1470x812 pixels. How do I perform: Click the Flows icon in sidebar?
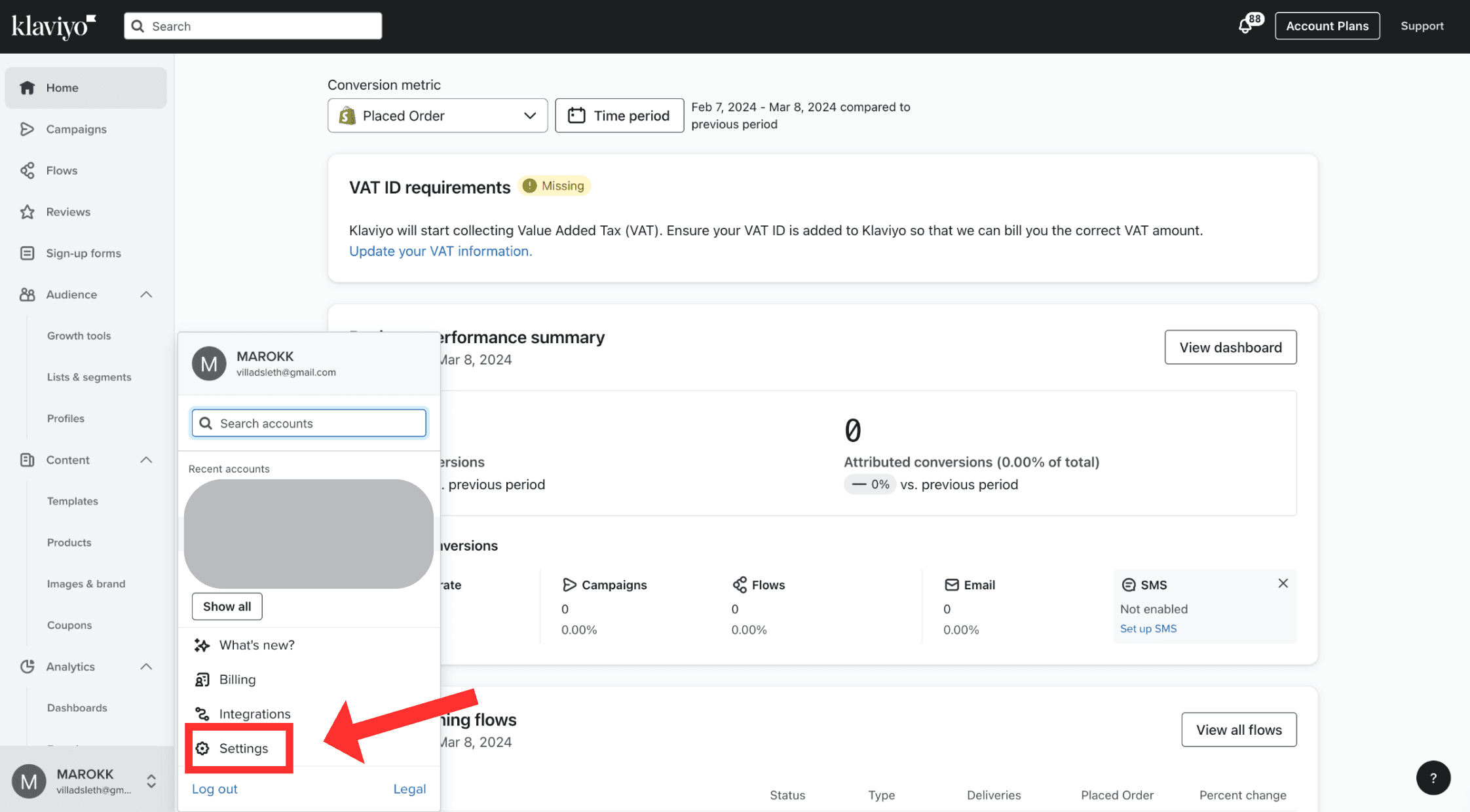pos(27,170)
